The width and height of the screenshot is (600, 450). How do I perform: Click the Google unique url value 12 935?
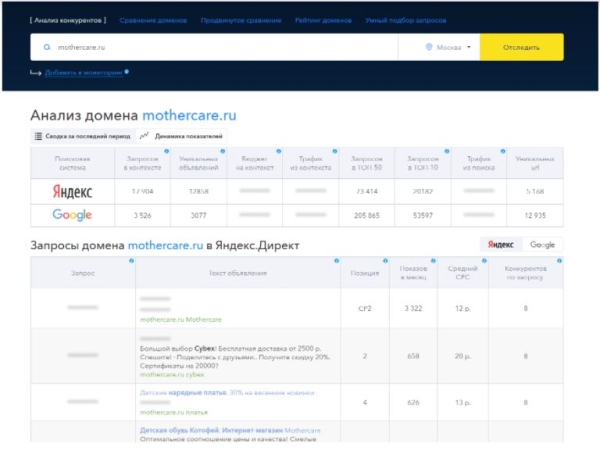click(535, 215)
